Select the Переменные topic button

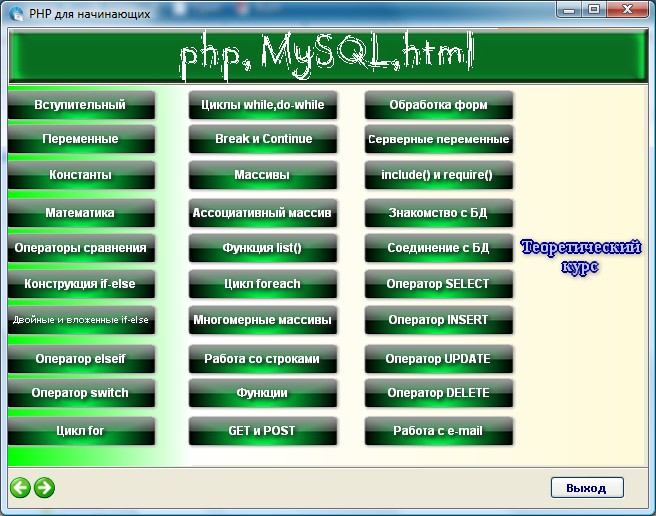point(80,140)
